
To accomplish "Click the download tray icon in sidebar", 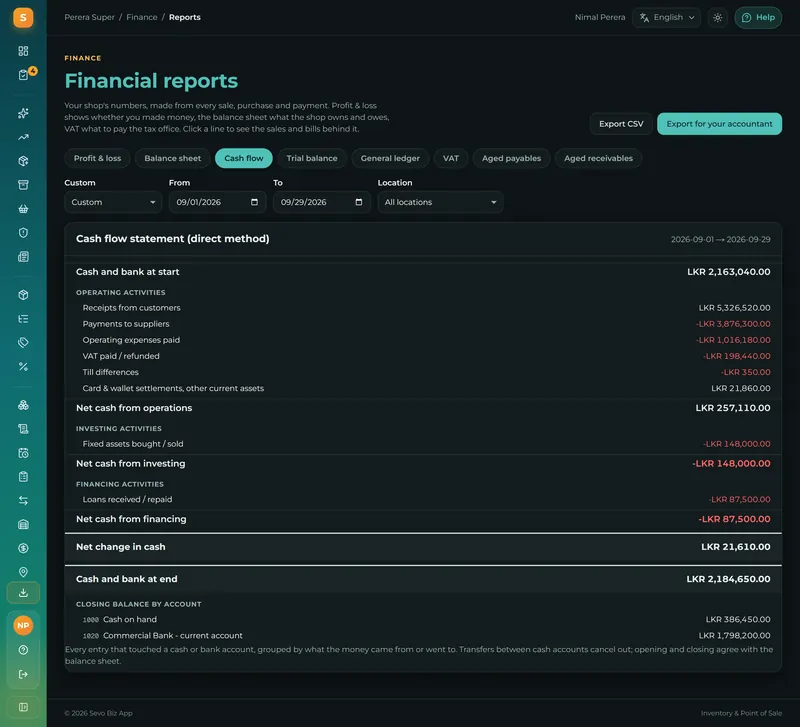I will 23,593.
